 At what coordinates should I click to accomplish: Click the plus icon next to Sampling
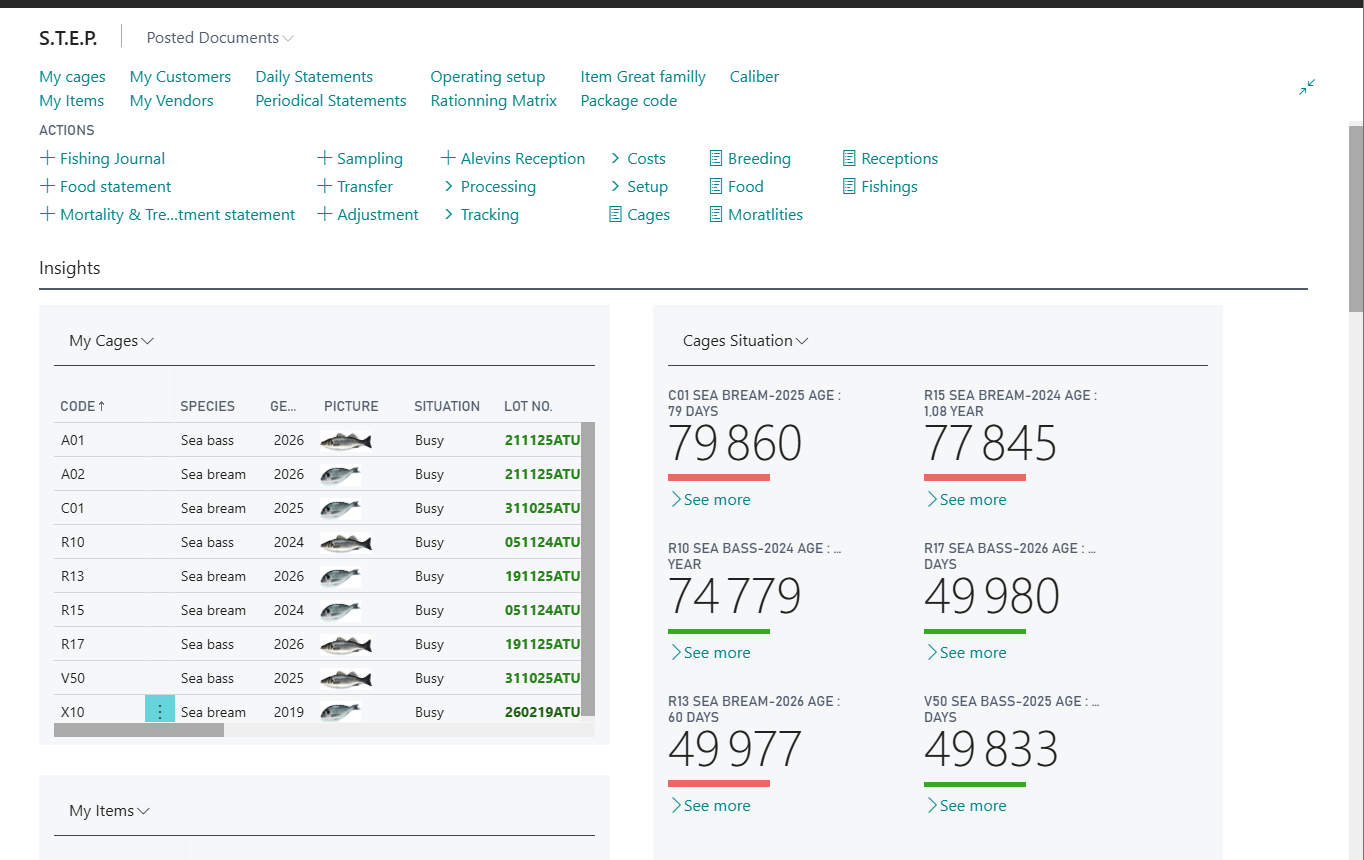click(324, 158)
